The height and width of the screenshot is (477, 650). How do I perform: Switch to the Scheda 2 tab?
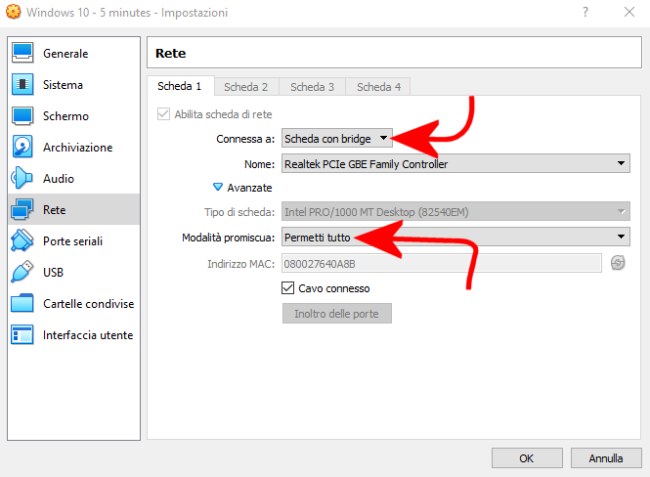click(246, 87)
